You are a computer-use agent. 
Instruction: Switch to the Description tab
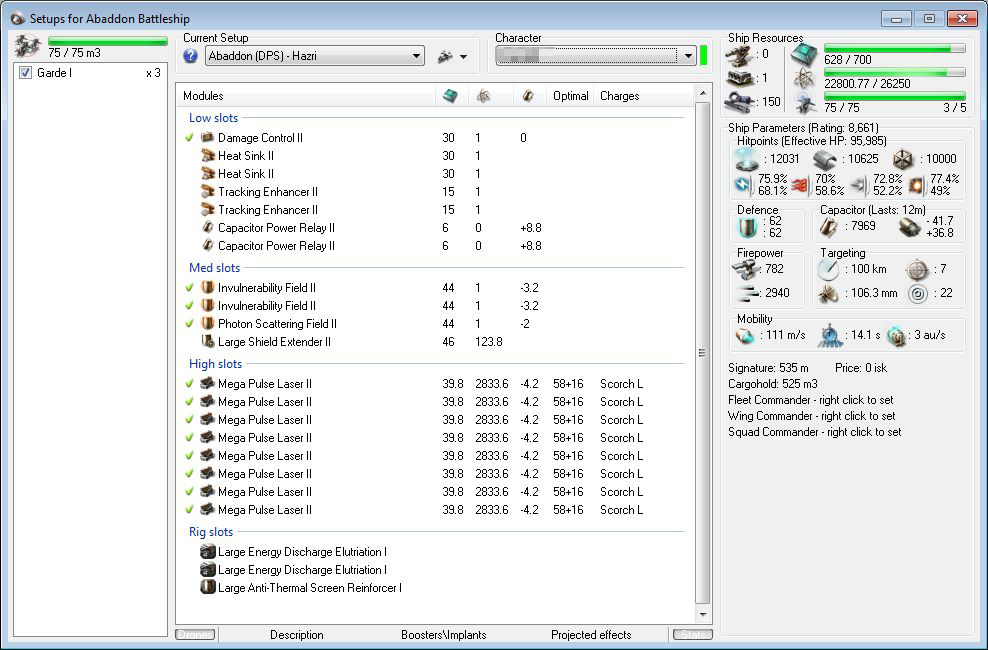tap(297, 635)
